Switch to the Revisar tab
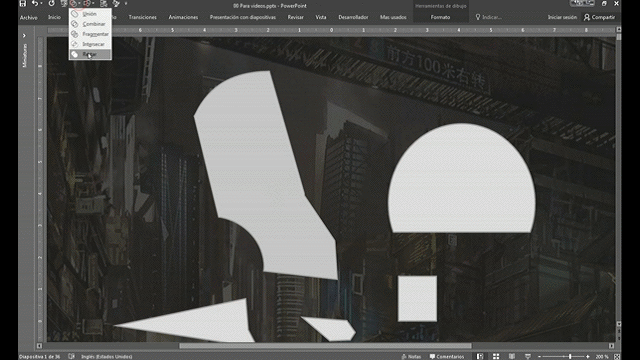Viewport: 640px width, 360px height. click(x=296, y=17)
